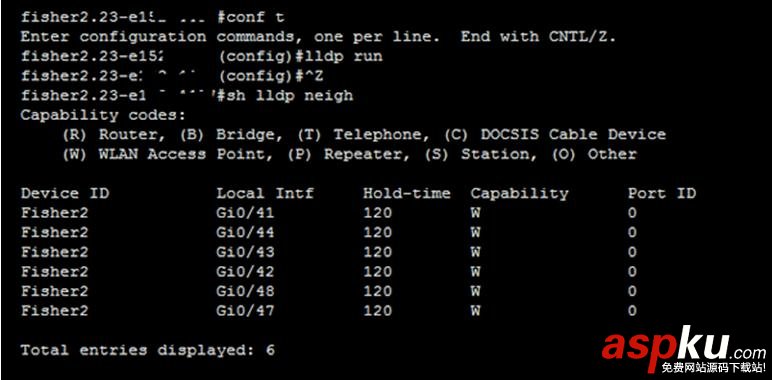
Task: Click the 'Port ID' column header
Action: (x=662, y=193)
